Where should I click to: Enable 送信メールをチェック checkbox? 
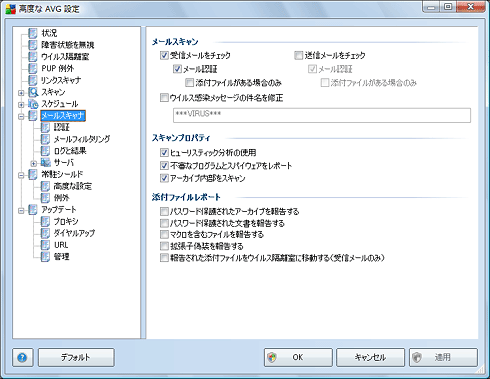[298, 55]
